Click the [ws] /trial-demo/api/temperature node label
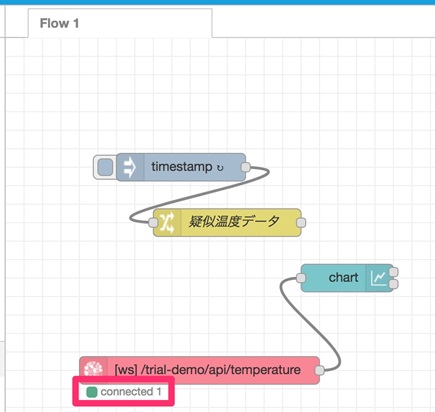 point(207,370)
